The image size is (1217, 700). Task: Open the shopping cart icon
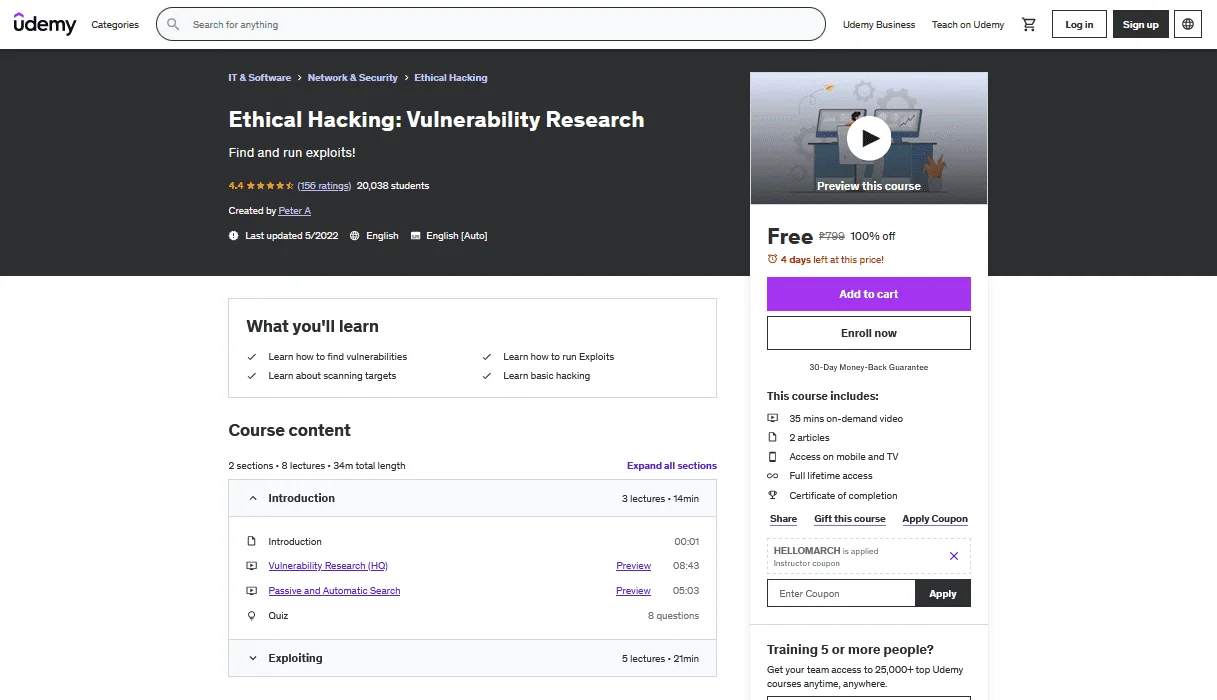click(1029, 24)
